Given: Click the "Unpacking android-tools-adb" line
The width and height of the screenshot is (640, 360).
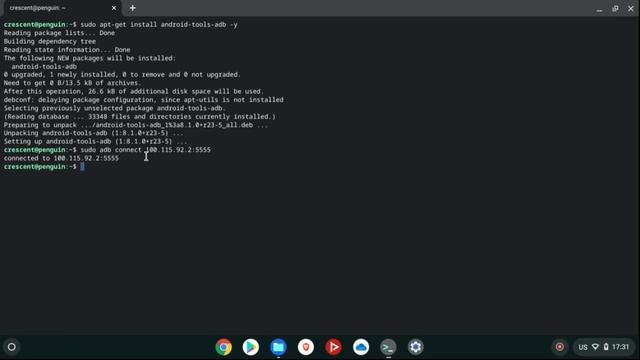Looking at the screenshot, I should click(93, 133).
